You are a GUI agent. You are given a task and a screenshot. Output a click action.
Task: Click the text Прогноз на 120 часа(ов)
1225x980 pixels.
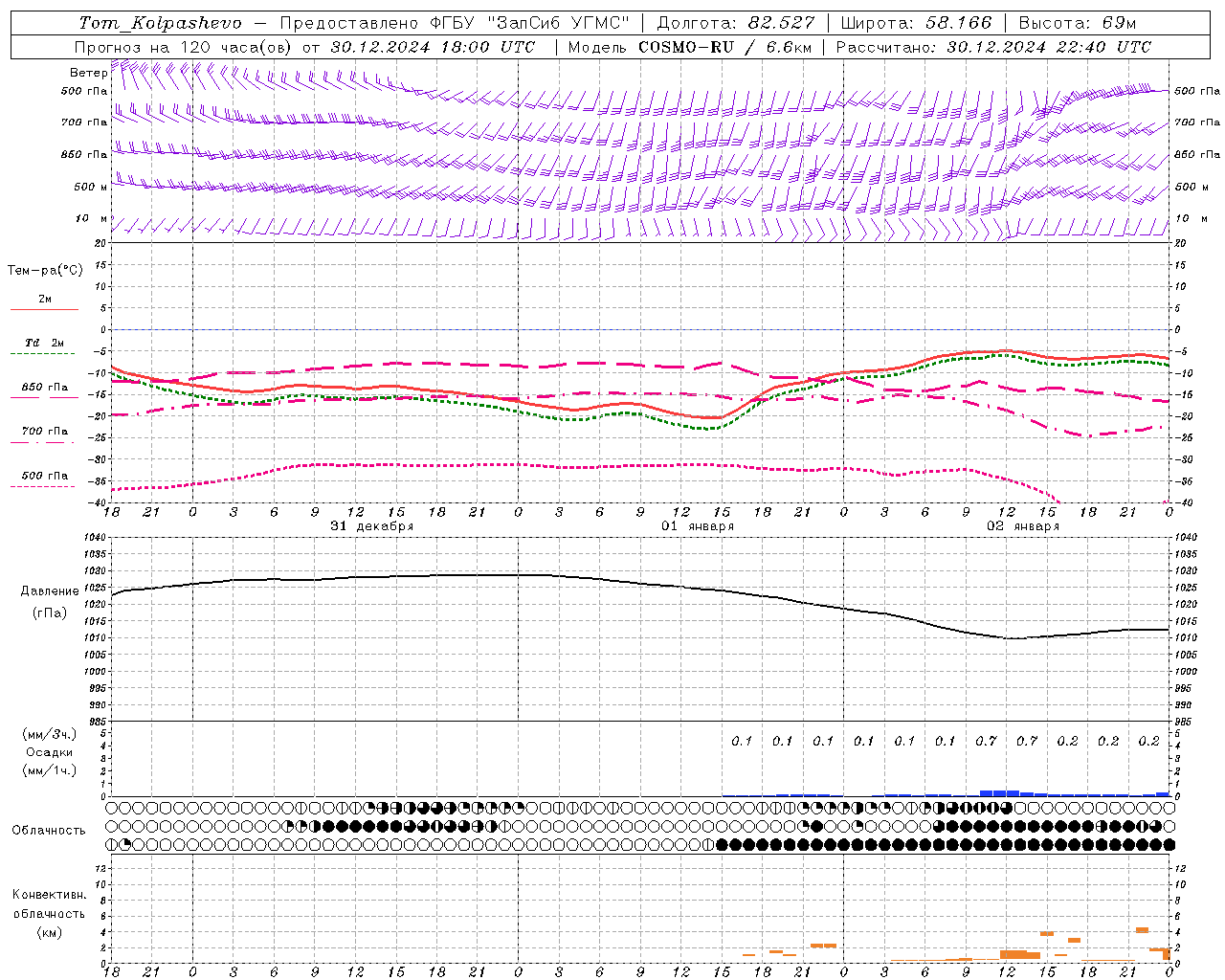click(x=183, y=47)
